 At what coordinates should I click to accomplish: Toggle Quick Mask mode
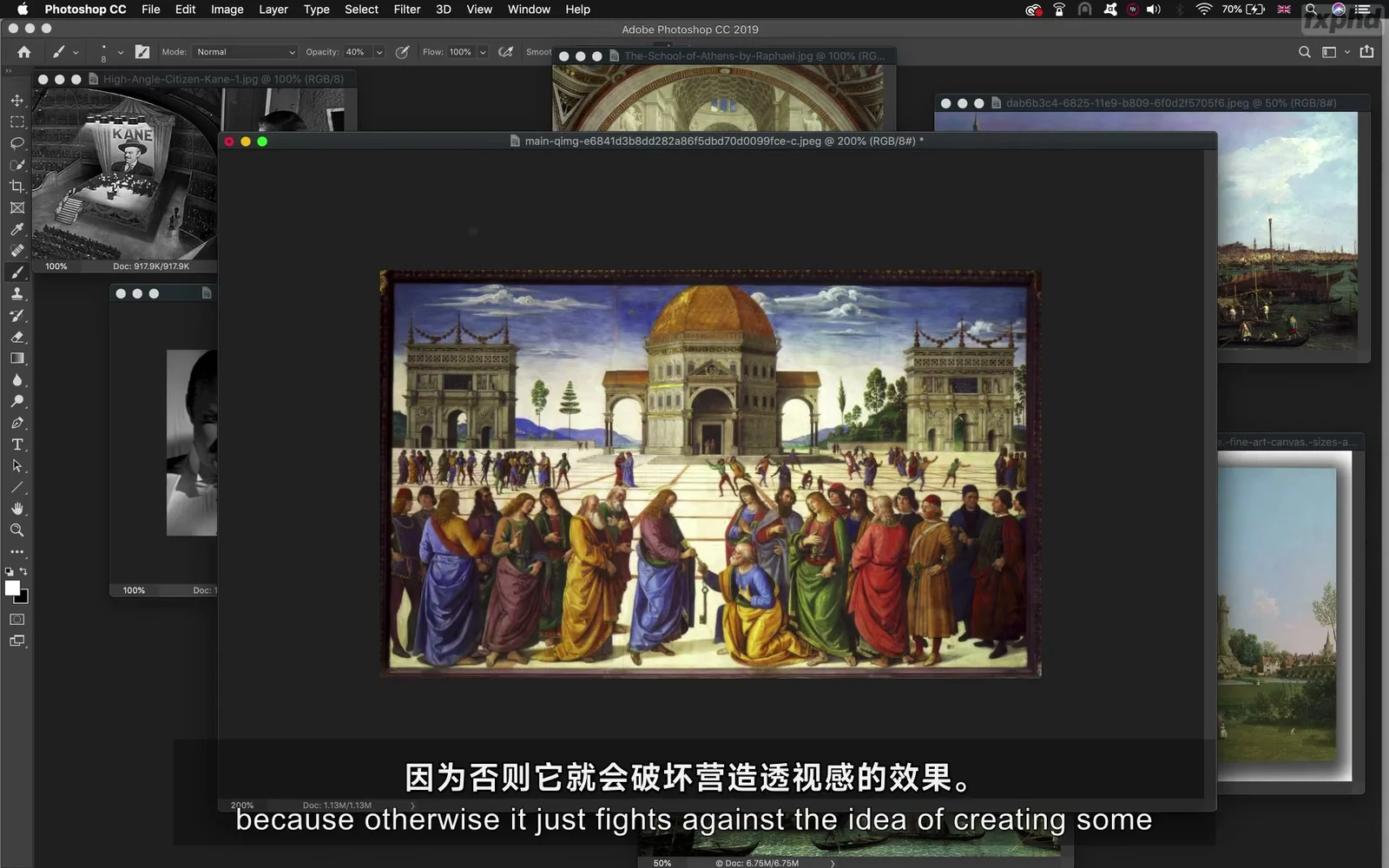click(16, 620)
